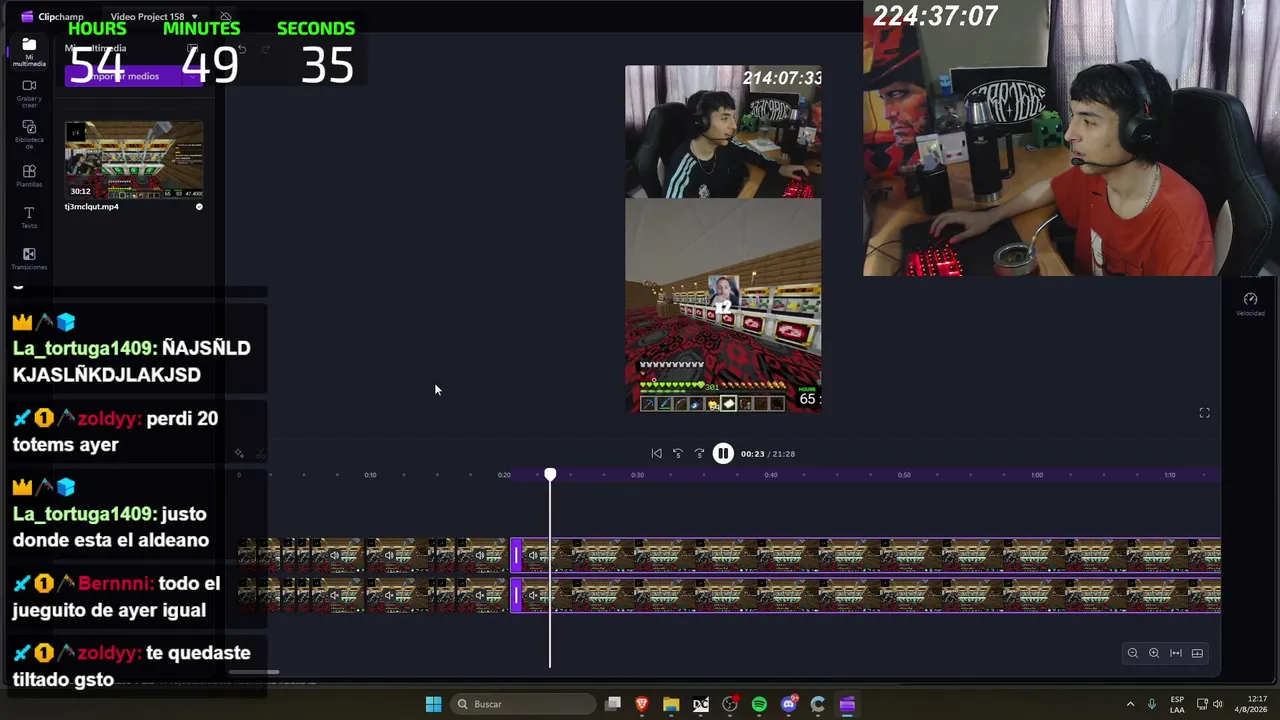
Task: Open Task View from the taskbar
Action: pos(613,704)
